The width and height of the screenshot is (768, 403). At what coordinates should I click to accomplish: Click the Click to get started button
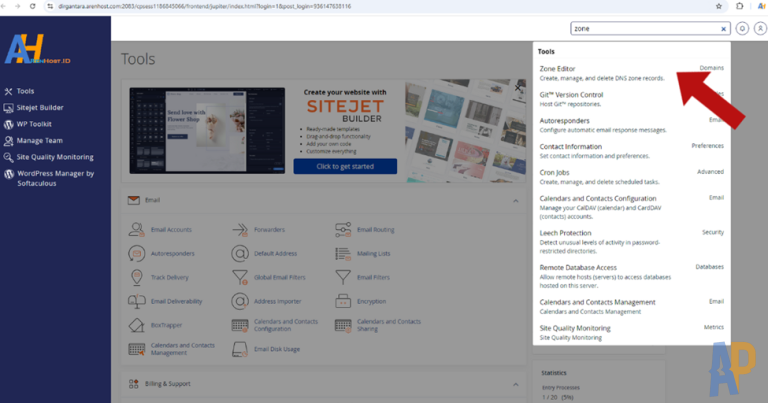(345, 166)
